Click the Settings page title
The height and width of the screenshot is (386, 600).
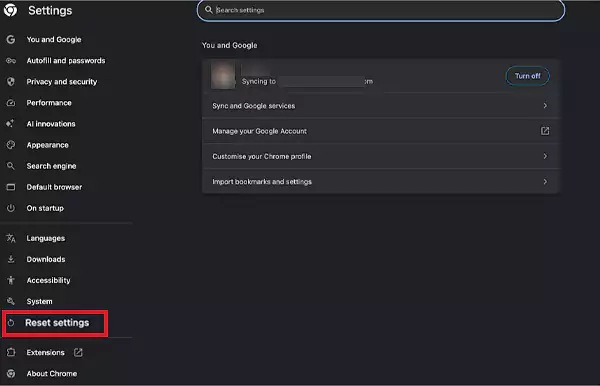pos(50,10)
